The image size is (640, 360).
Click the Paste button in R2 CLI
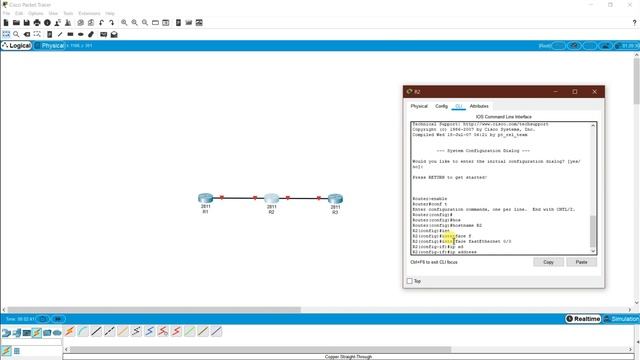point(582,262)
